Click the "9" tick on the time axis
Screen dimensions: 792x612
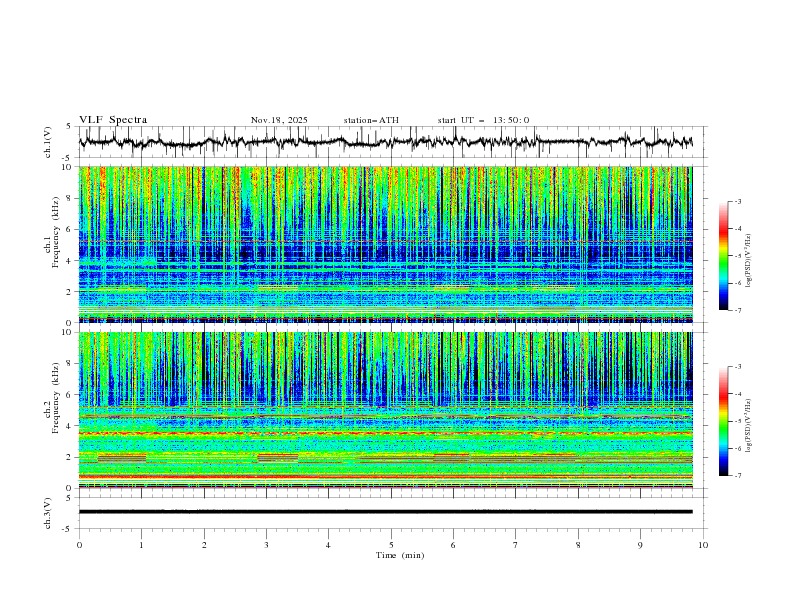640,545
